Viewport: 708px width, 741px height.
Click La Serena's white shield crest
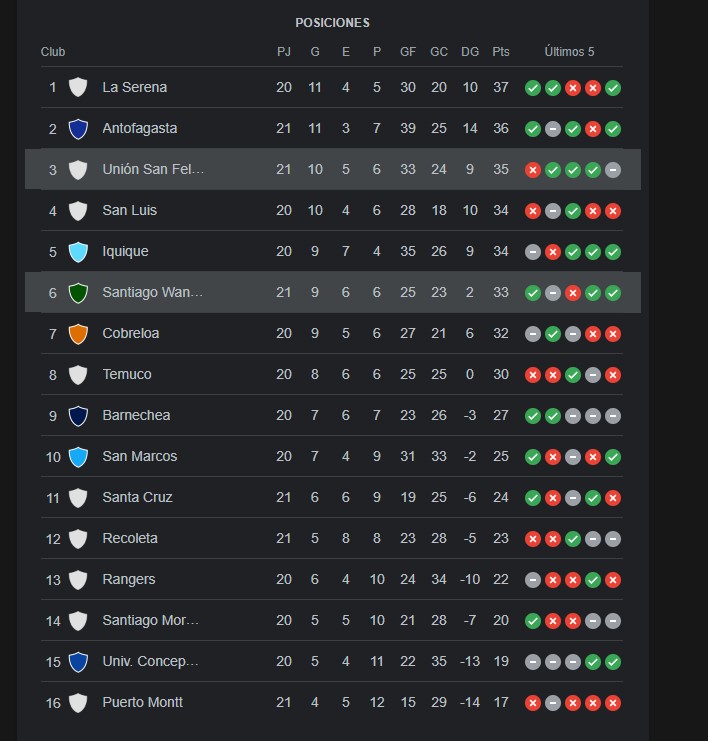[78, 87]
